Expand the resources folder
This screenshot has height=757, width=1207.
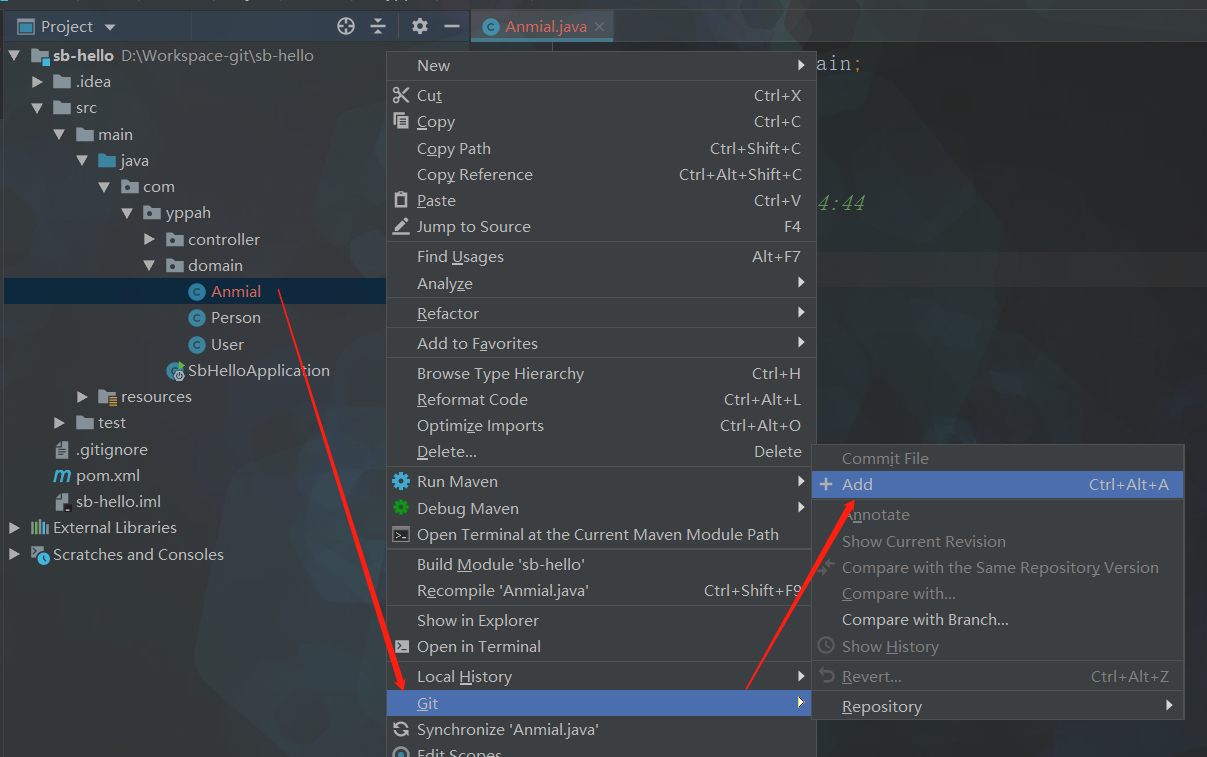[x=83, y=397]
